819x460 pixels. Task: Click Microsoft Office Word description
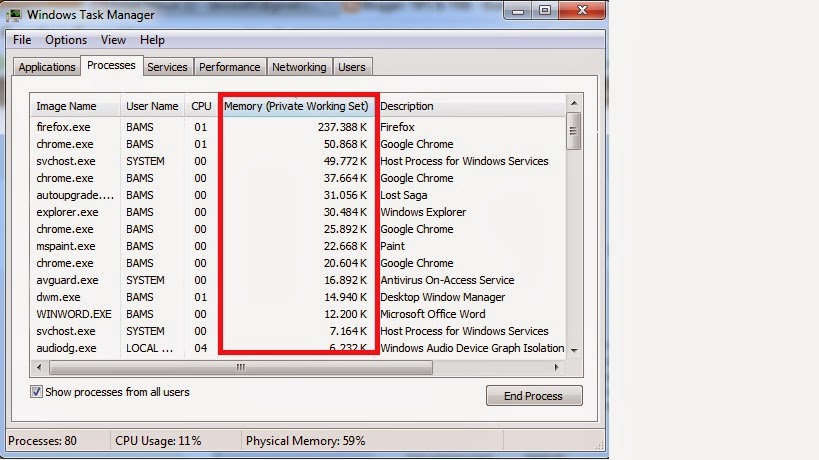click(x=432, y=314)
